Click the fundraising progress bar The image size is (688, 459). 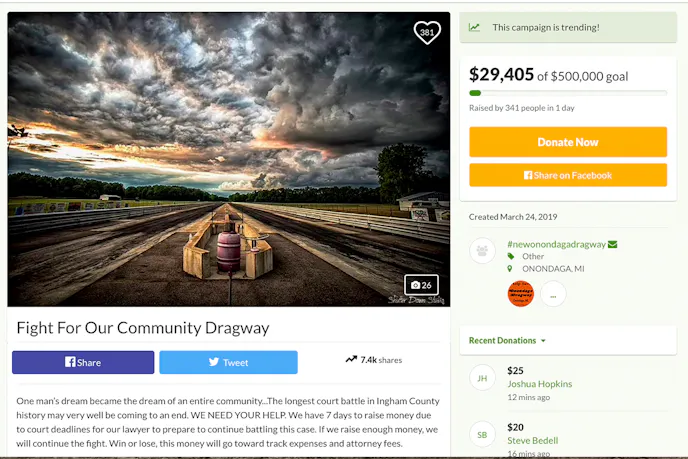point(568,93)
